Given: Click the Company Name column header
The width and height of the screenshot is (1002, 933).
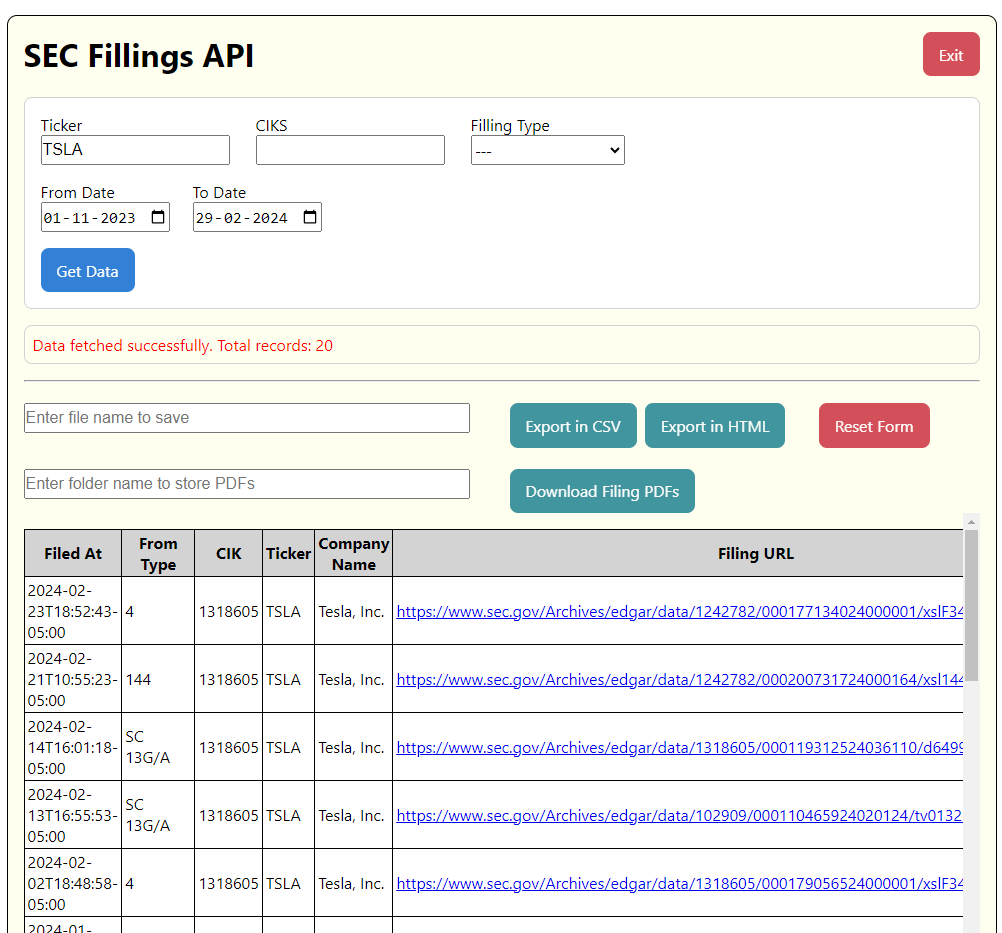Looking at the screenshot, I should 353,553.
